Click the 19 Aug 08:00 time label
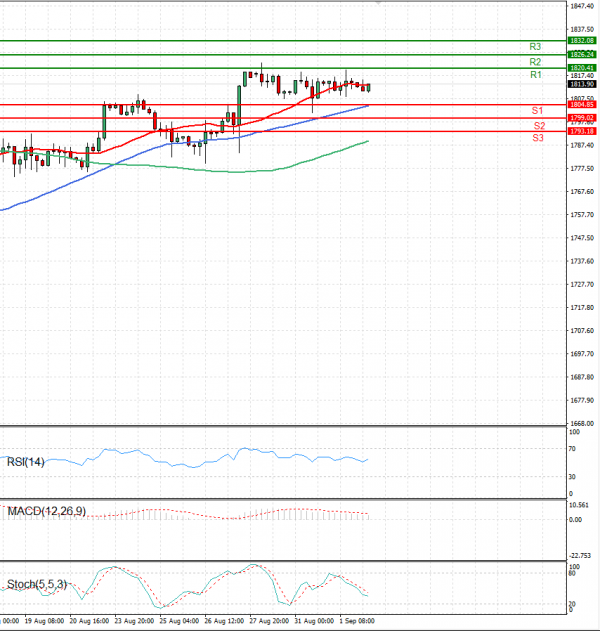The width and height of the screenshot is (600, 631). coord(44,621)
